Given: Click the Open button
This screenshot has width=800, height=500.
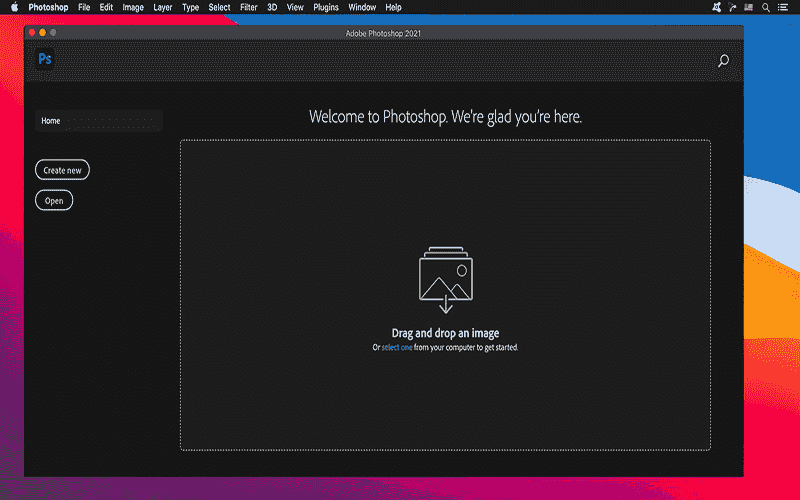Looking at the screenshot, I should tap(54, 201).
